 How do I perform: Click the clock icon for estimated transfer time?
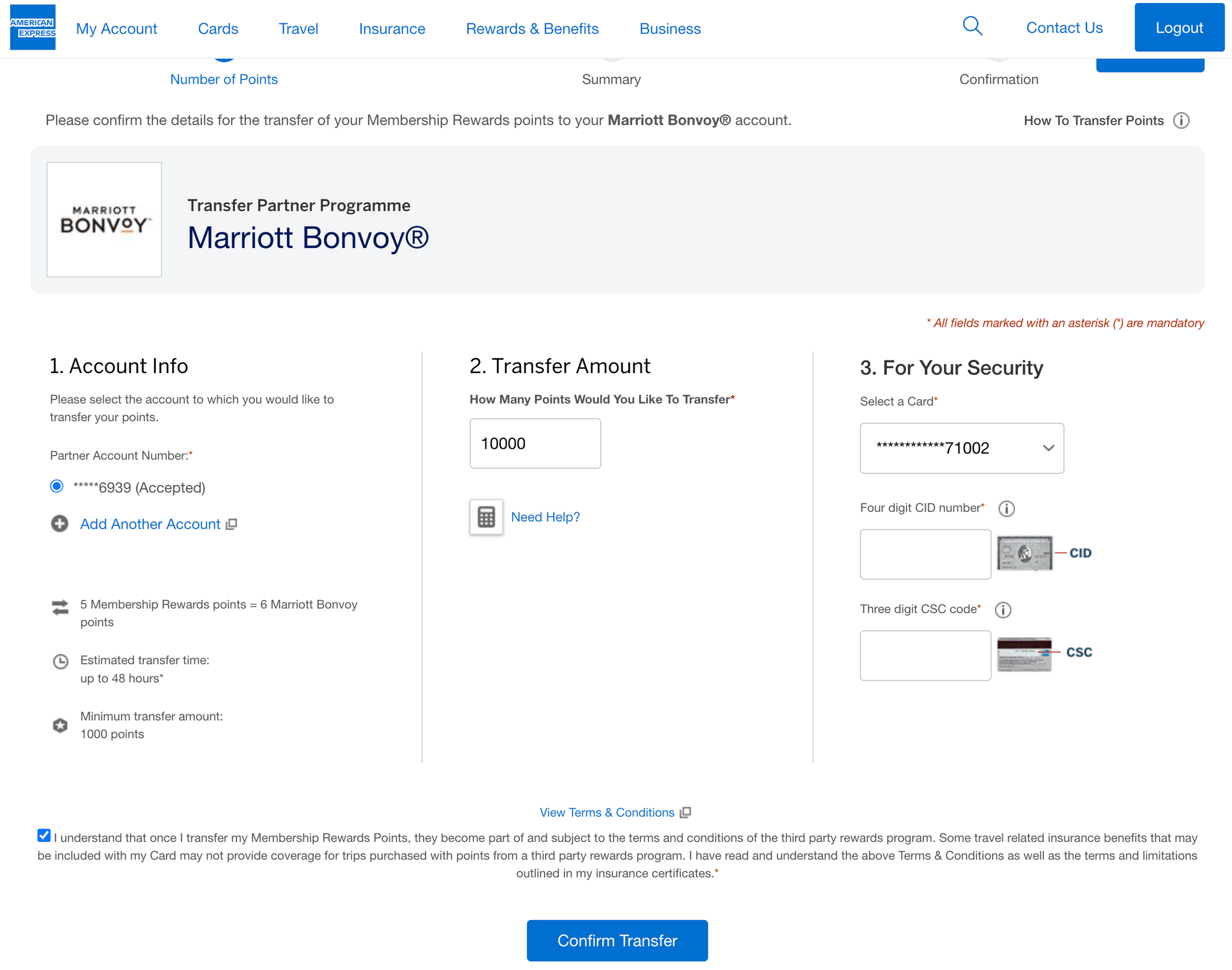[x=61, y=661]
